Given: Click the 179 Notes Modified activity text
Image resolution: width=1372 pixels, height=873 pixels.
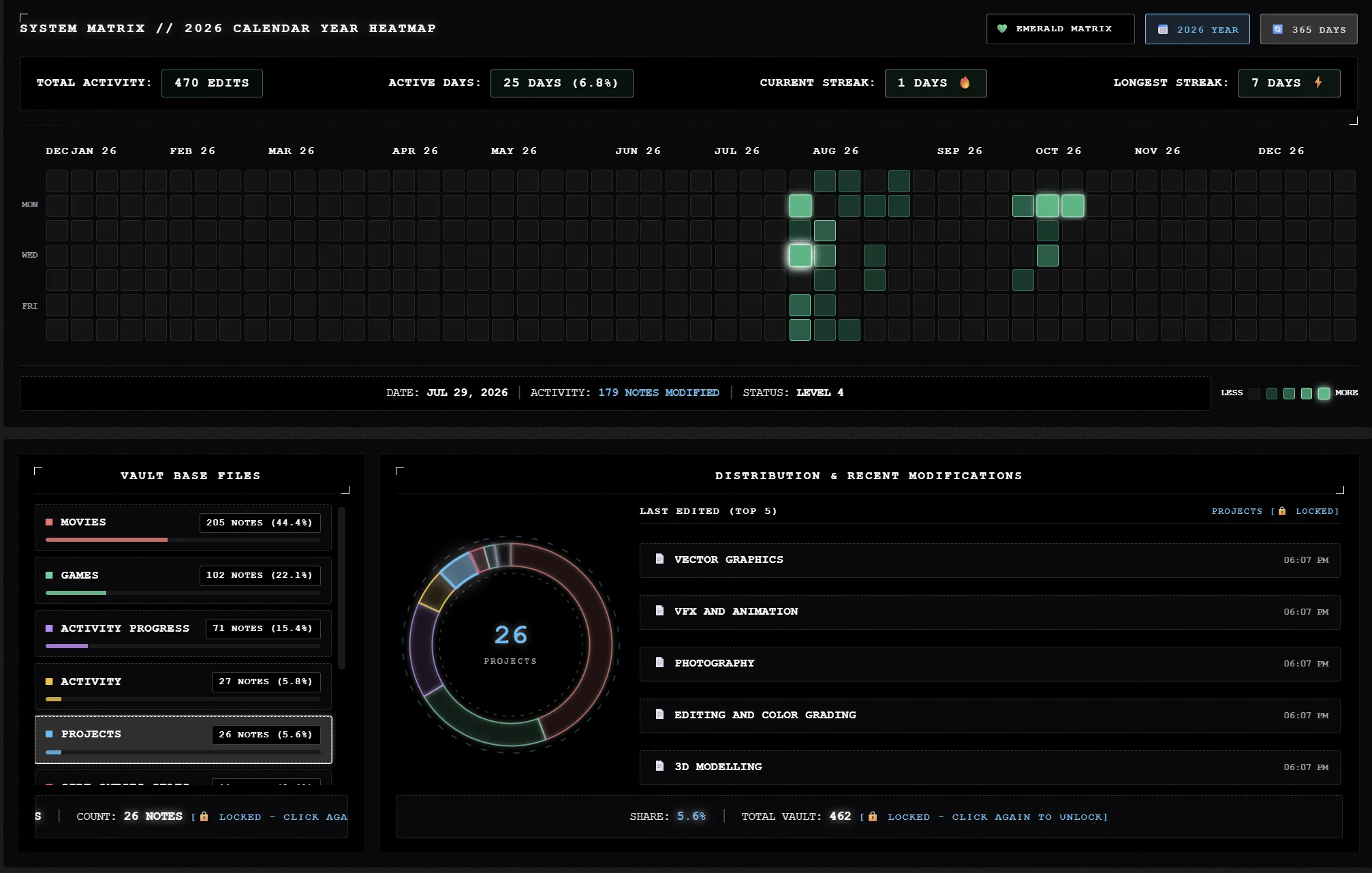Looking at the screenshot, I should tap(659, 393).
